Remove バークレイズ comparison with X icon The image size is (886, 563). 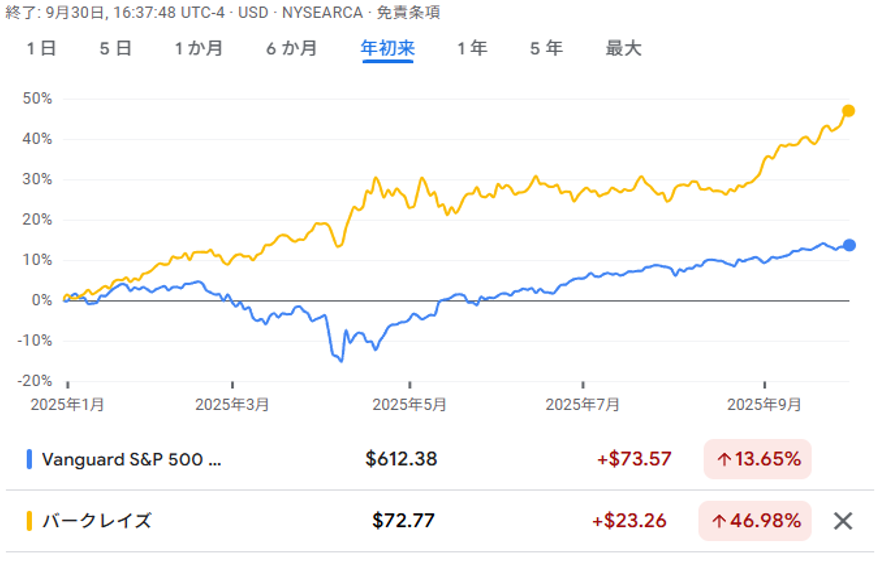point(843,520)
